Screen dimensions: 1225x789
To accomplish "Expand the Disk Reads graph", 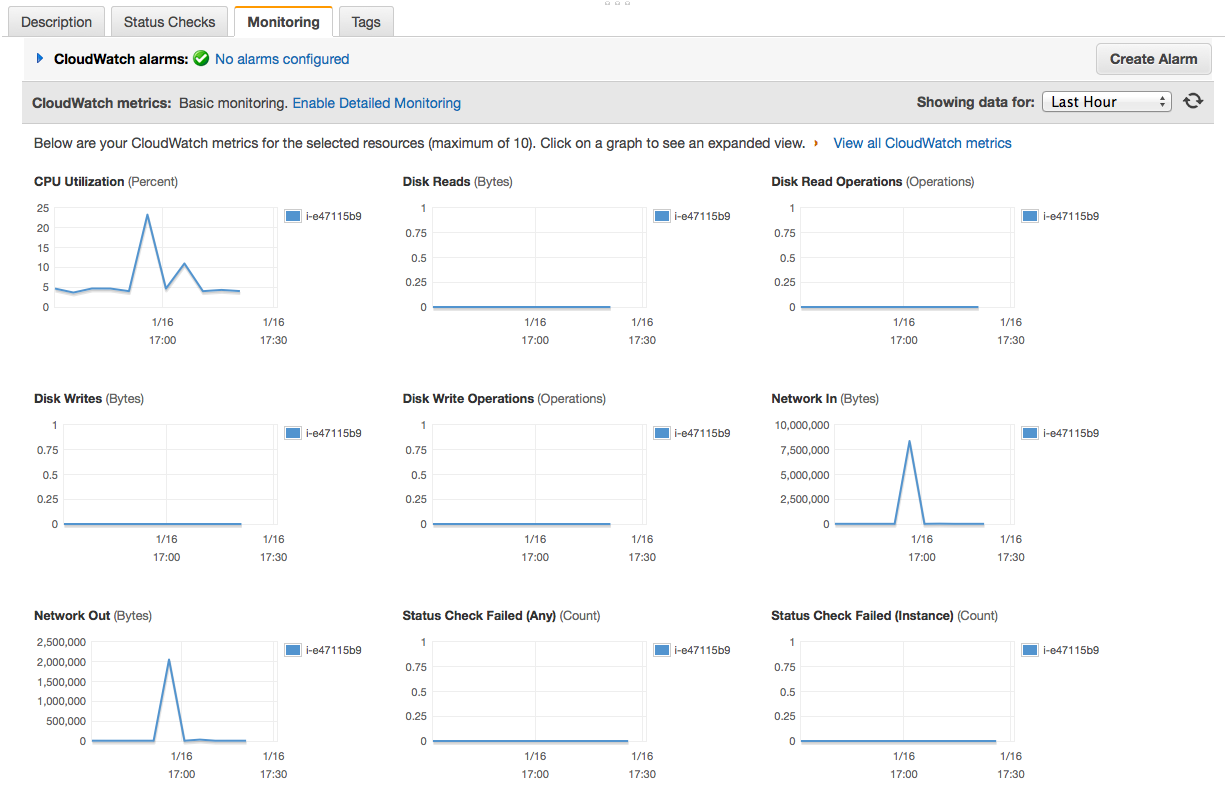I will point(539,258).
